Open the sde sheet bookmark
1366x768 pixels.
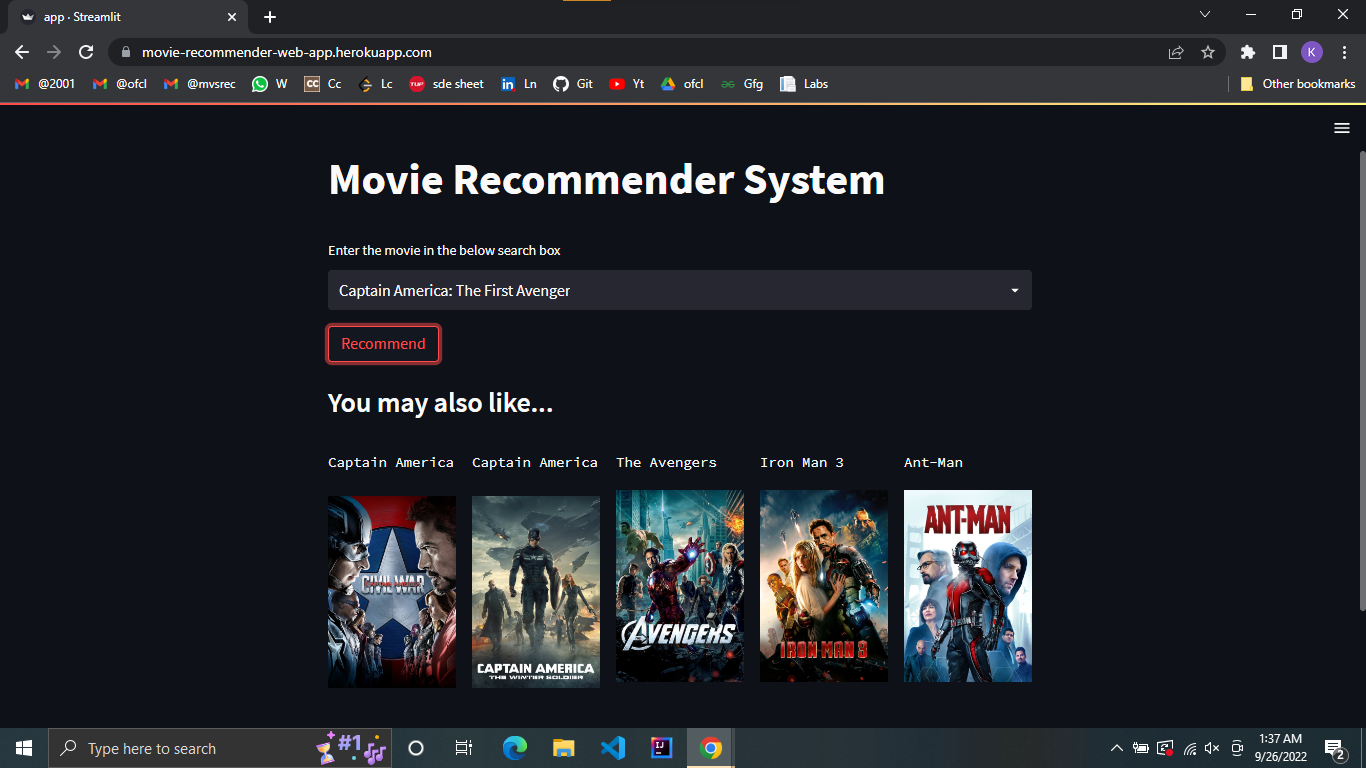(x=447, y=84)
